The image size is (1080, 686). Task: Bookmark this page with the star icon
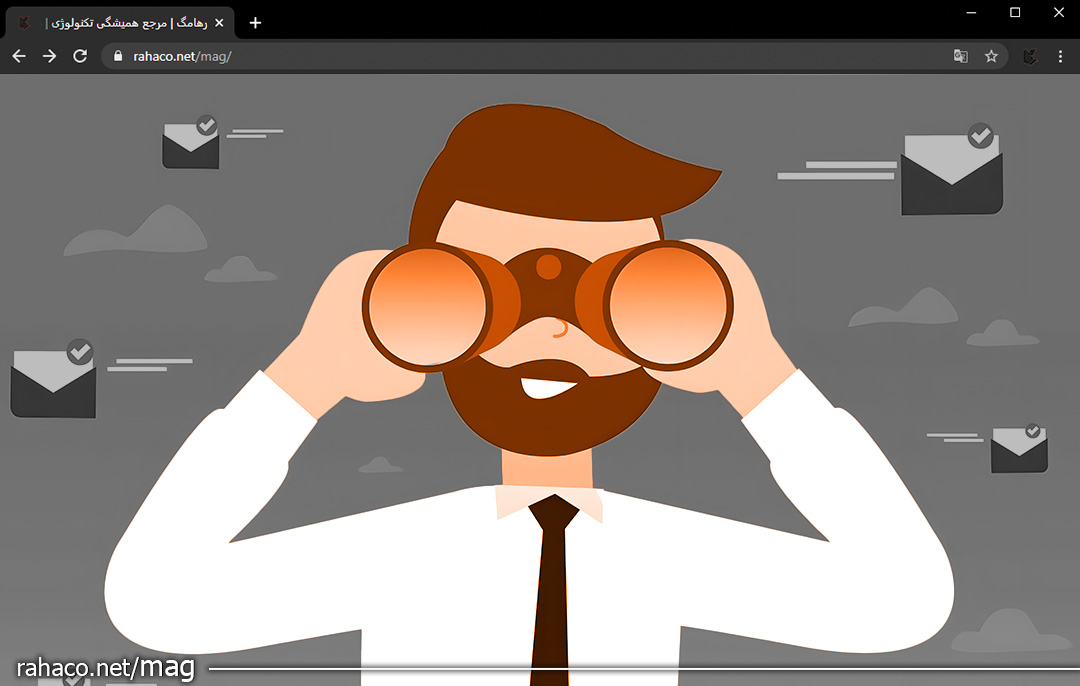991,56
